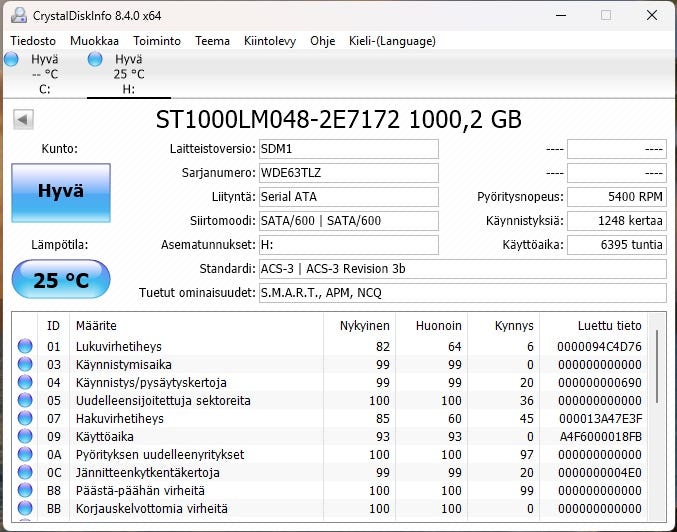Click the Standardi field ACS-3 Revision 3b
Image resolution: width=677 pixels, height=532 pixels.
point(463,269)
